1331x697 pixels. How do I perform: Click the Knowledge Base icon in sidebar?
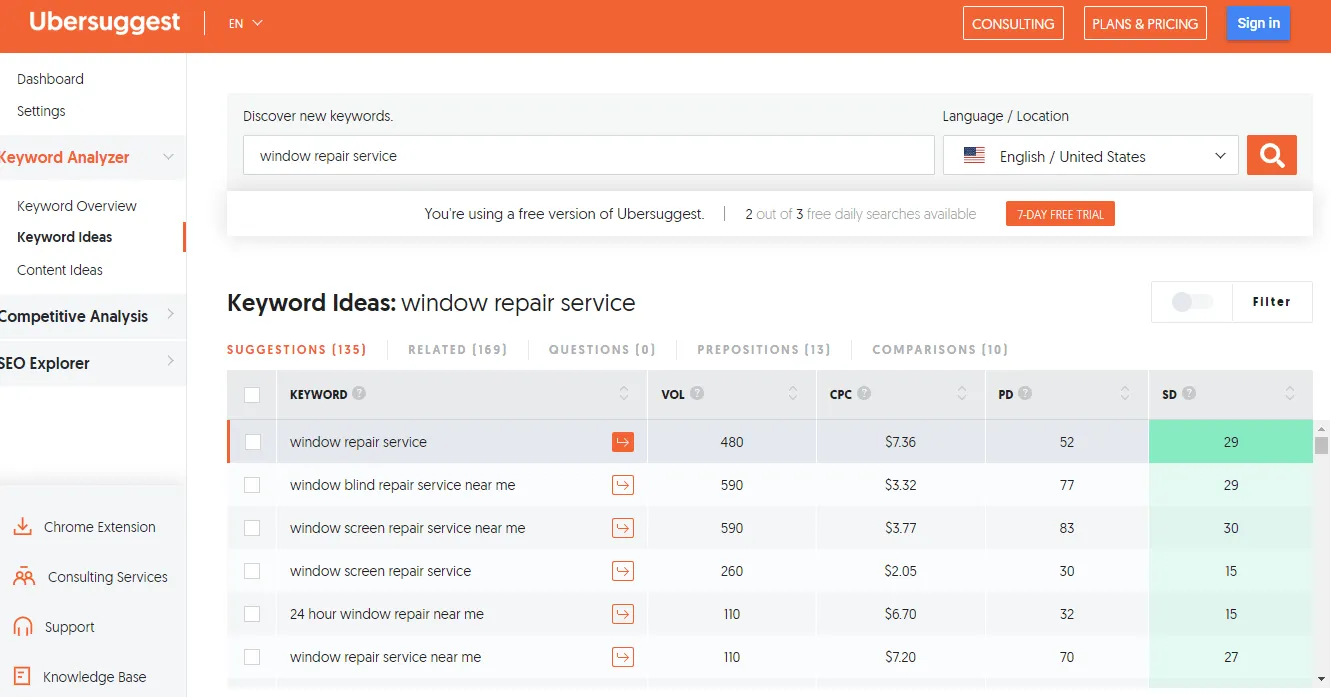(x=23, y=677)
